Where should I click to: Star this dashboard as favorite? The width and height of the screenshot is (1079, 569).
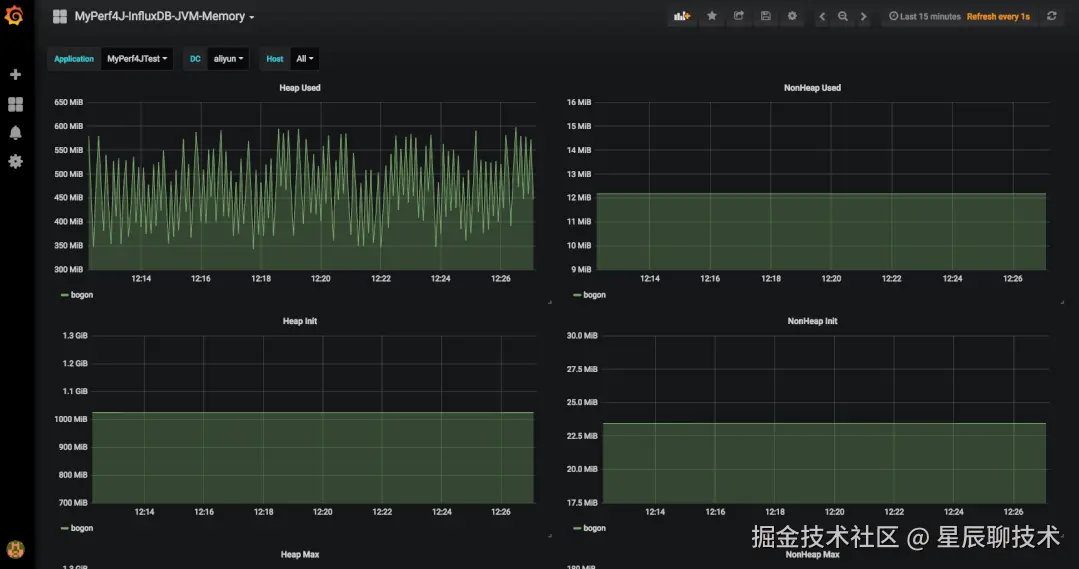pyautogui.click(x=712, y=17)
